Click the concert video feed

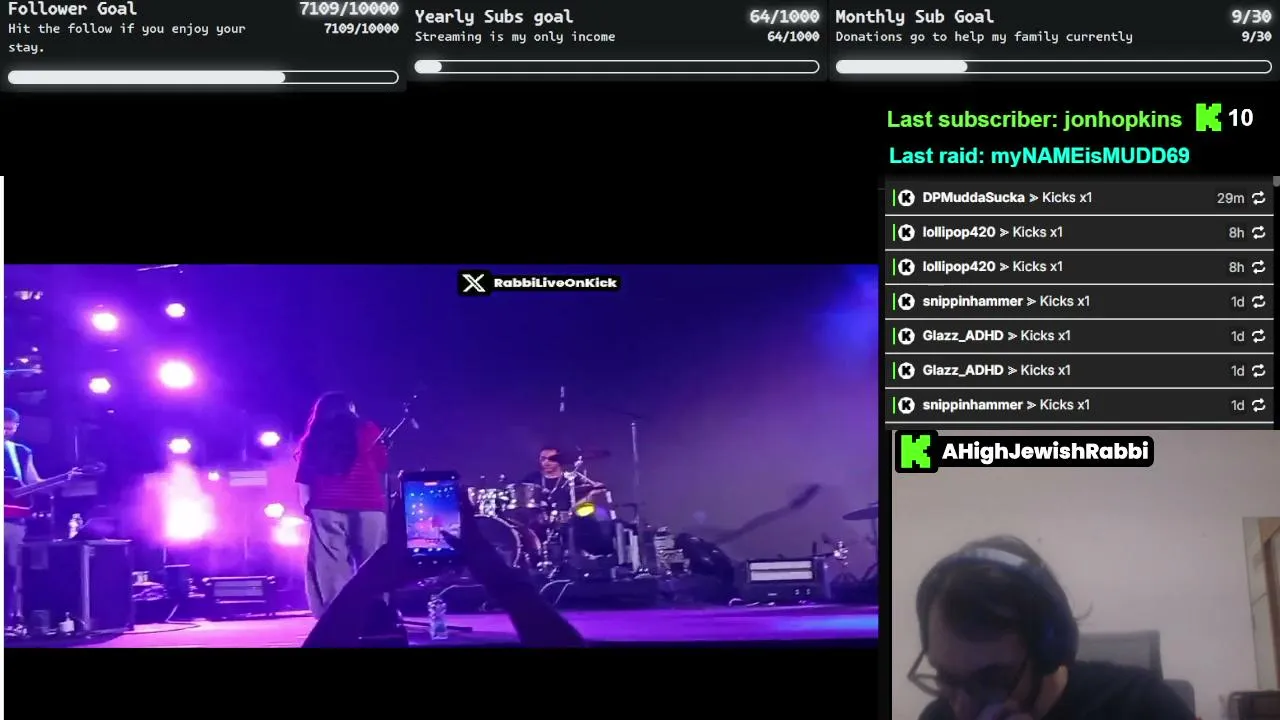[x=441, y=455]
